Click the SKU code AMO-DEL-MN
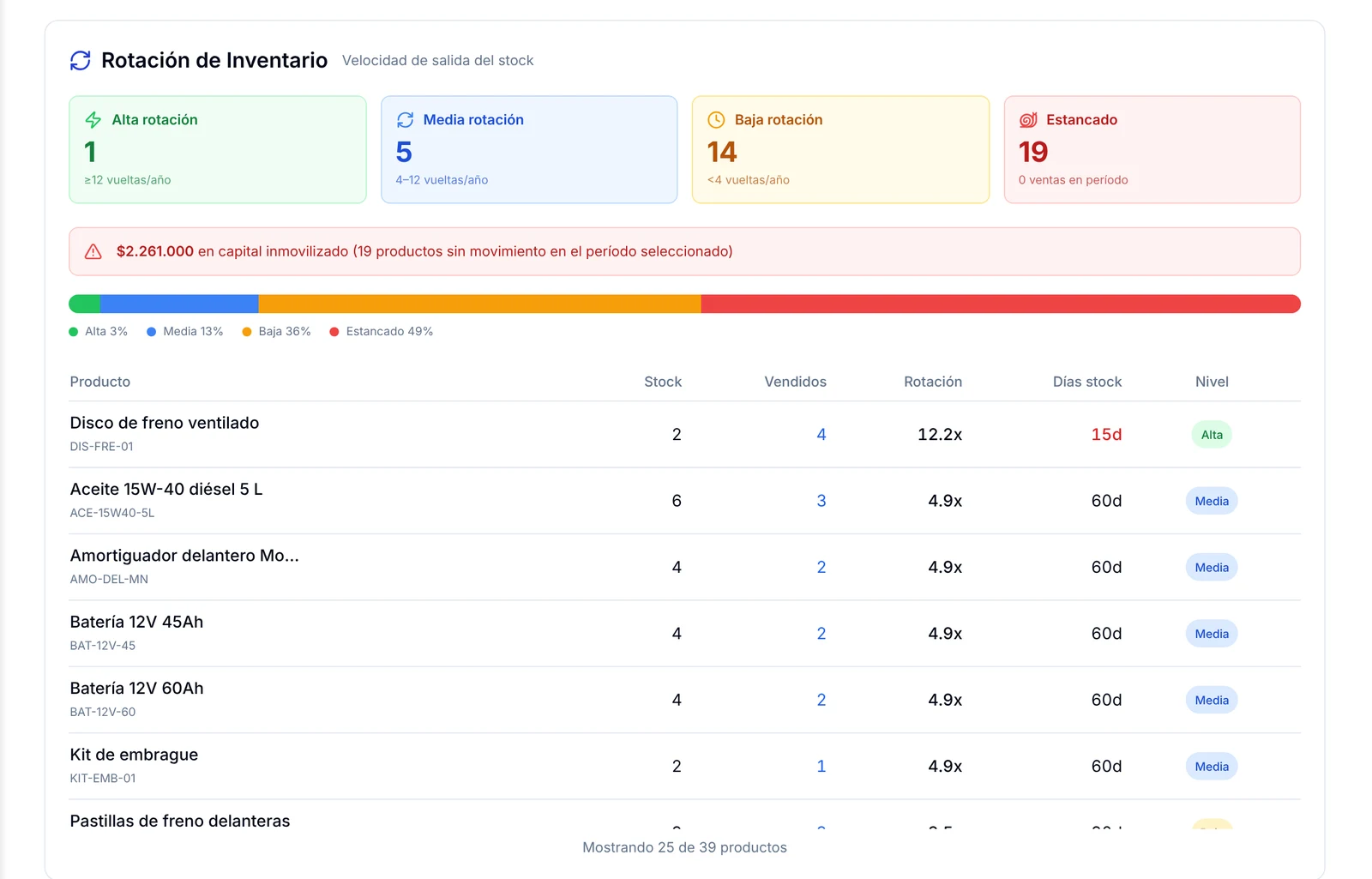Screen dimensions: 1372x879 pos(109,580)
